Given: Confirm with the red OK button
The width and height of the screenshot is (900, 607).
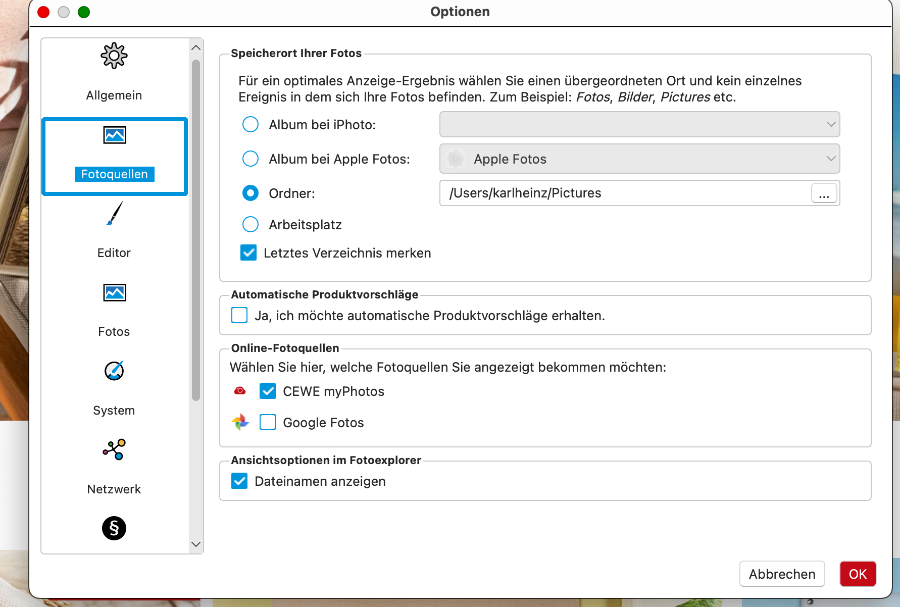Looking at the screenshot, I should 858,574.
